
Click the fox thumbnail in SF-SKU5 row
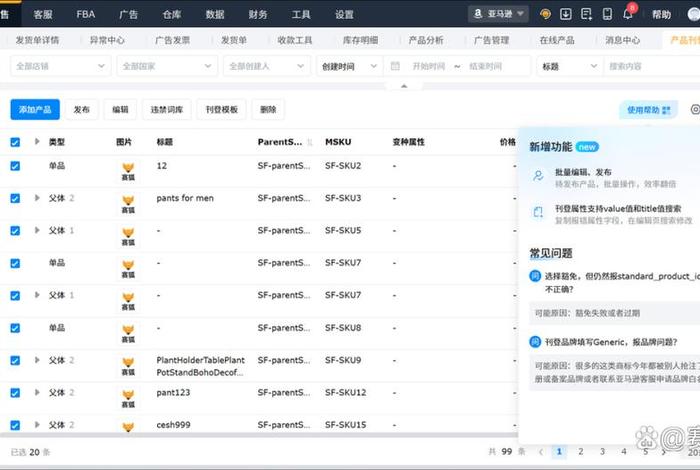pyautogui.click(x=128, y=237)
